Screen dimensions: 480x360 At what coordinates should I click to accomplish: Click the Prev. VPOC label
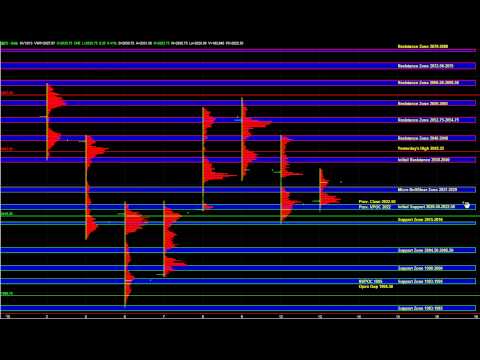[x=375, y=207]
